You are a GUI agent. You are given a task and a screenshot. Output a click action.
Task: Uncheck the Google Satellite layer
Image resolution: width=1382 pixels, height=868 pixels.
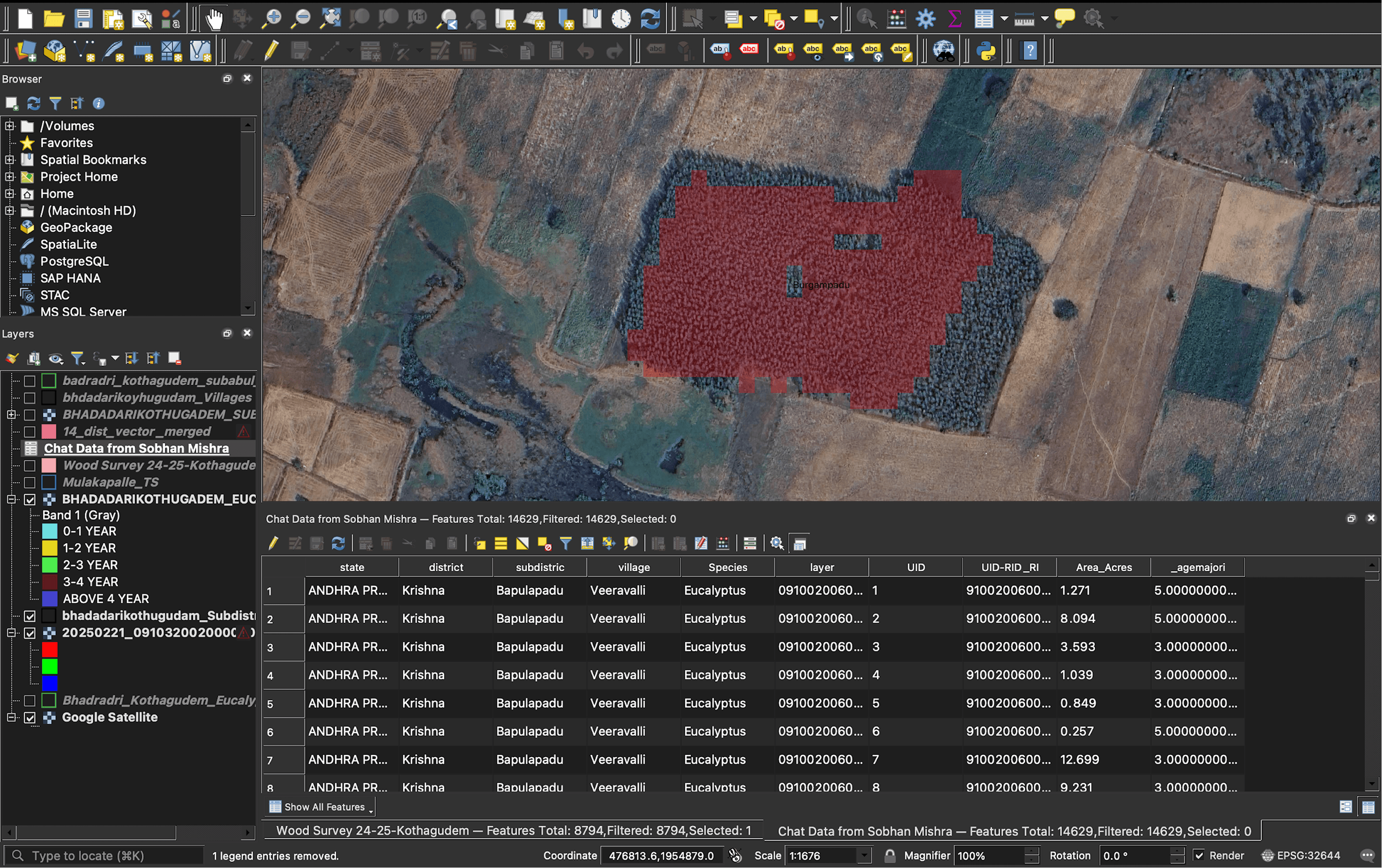[x=30, y=718]
